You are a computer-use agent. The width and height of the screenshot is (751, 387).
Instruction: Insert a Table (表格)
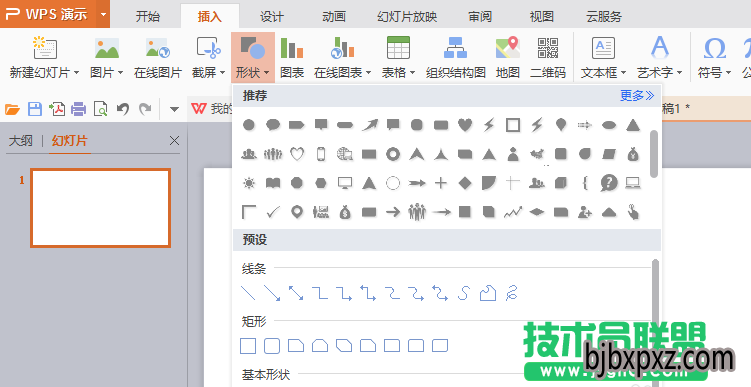[x=398, y=48]
